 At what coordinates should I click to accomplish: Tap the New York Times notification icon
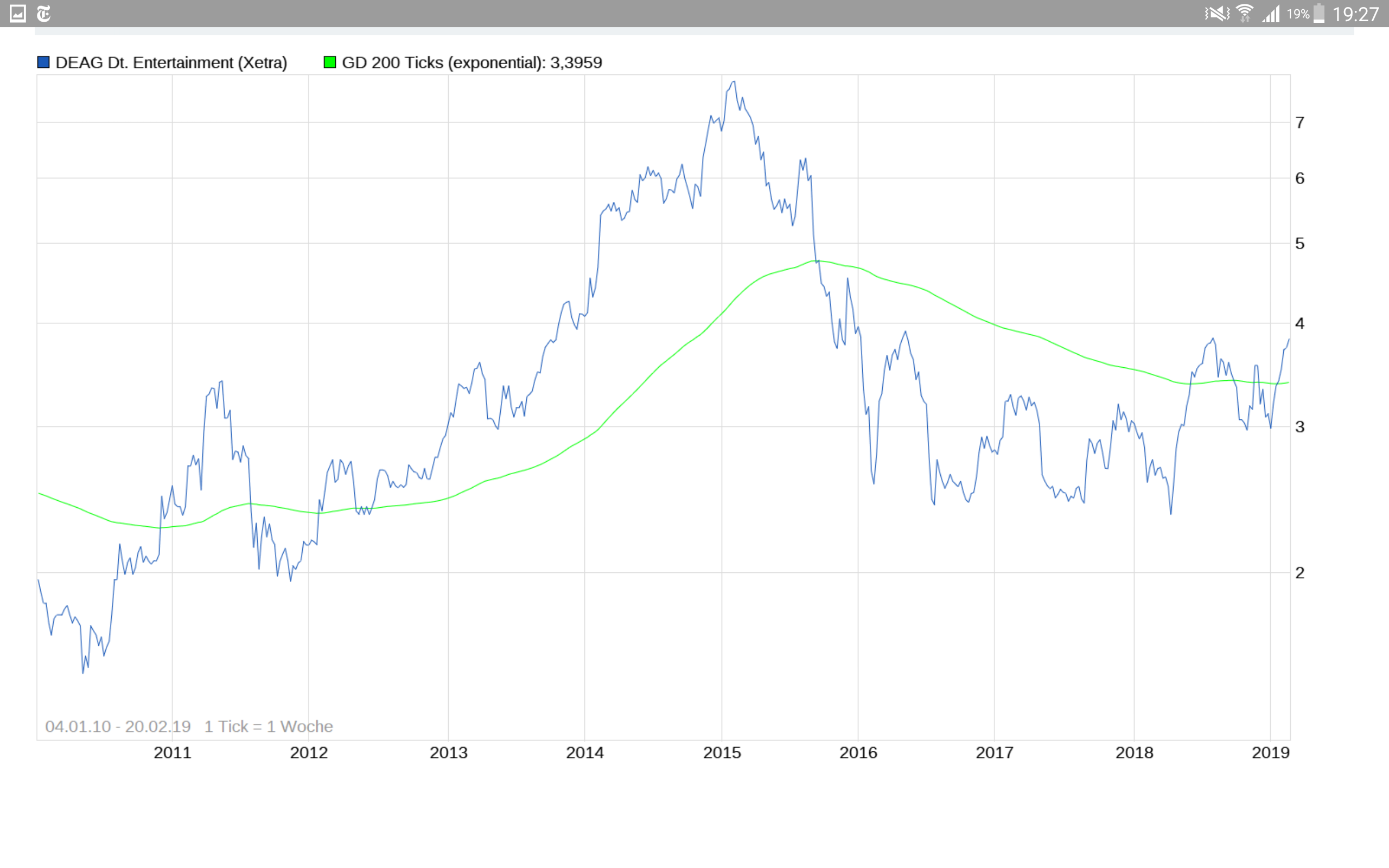click(x=43, y=13)
